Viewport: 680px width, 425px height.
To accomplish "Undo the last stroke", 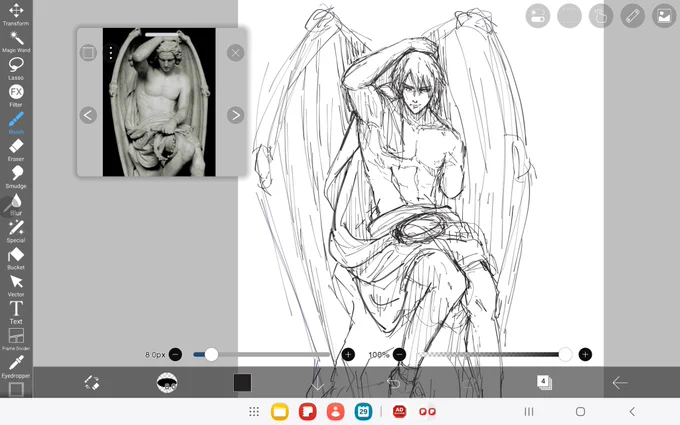I will (x=393, y=383).
